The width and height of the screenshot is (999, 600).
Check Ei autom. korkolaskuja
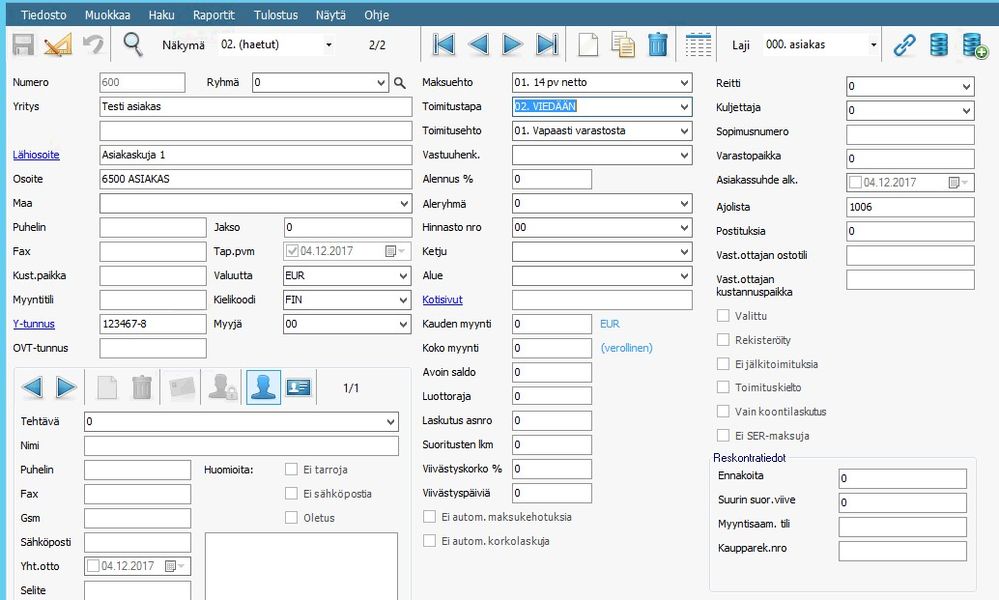click(x=429, y=541)
